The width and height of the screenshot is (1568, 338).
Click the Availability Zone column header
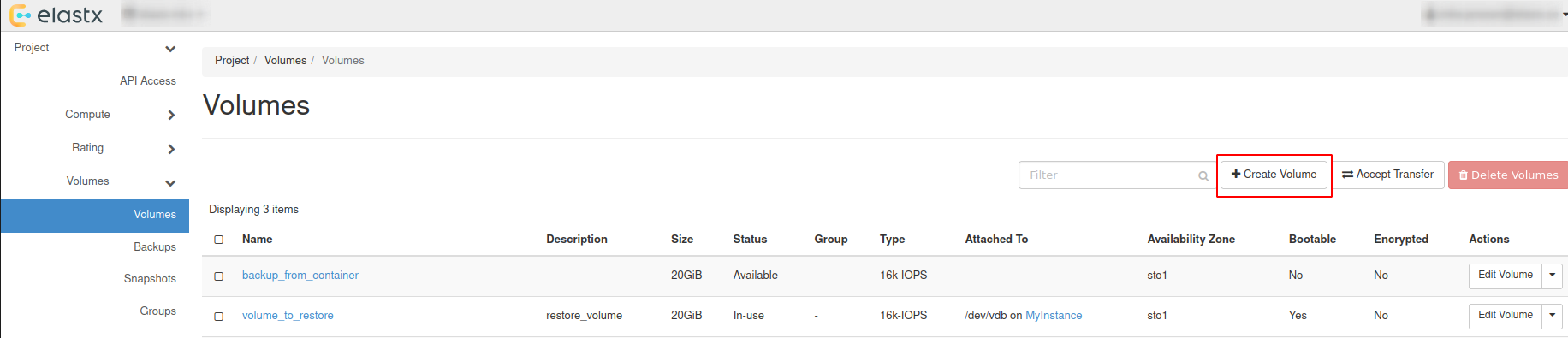point(1191,240)
